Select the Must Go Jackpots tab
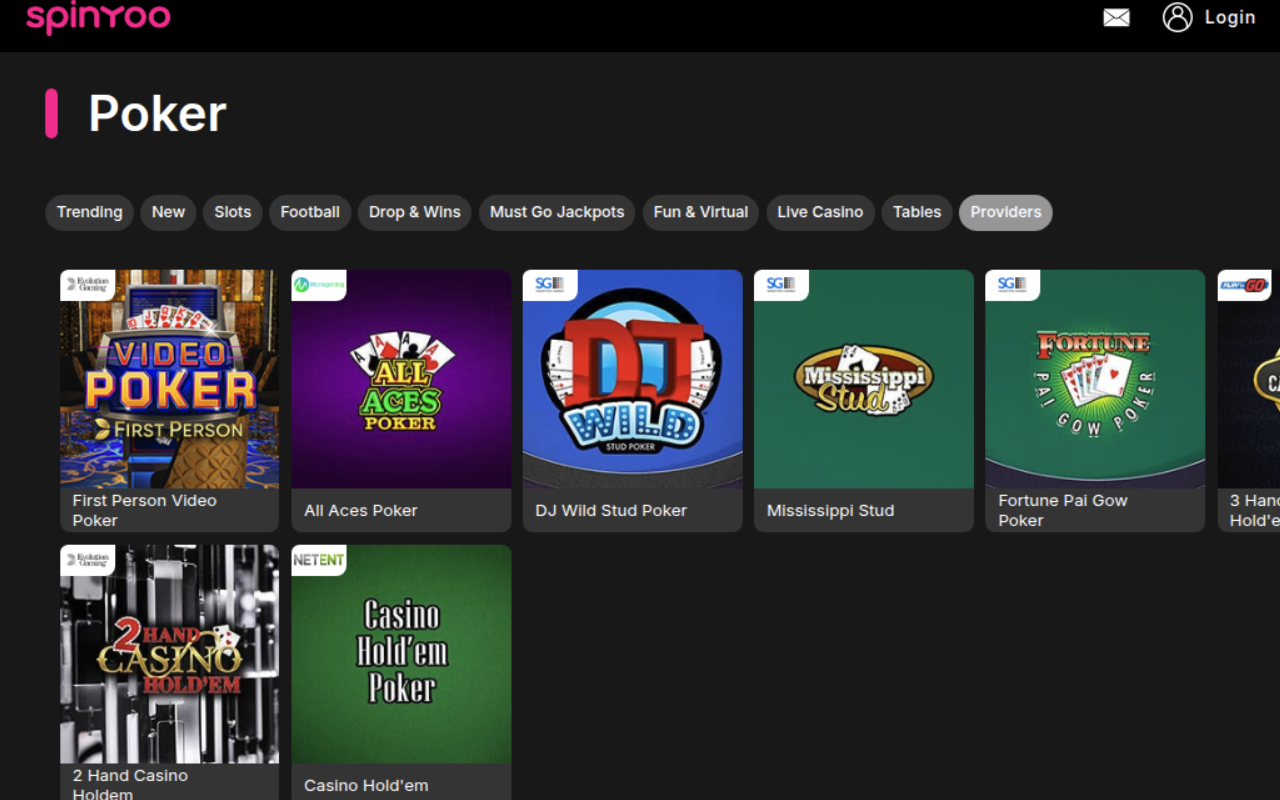This screenshot has height=800, width=1280. coord(557,212)
